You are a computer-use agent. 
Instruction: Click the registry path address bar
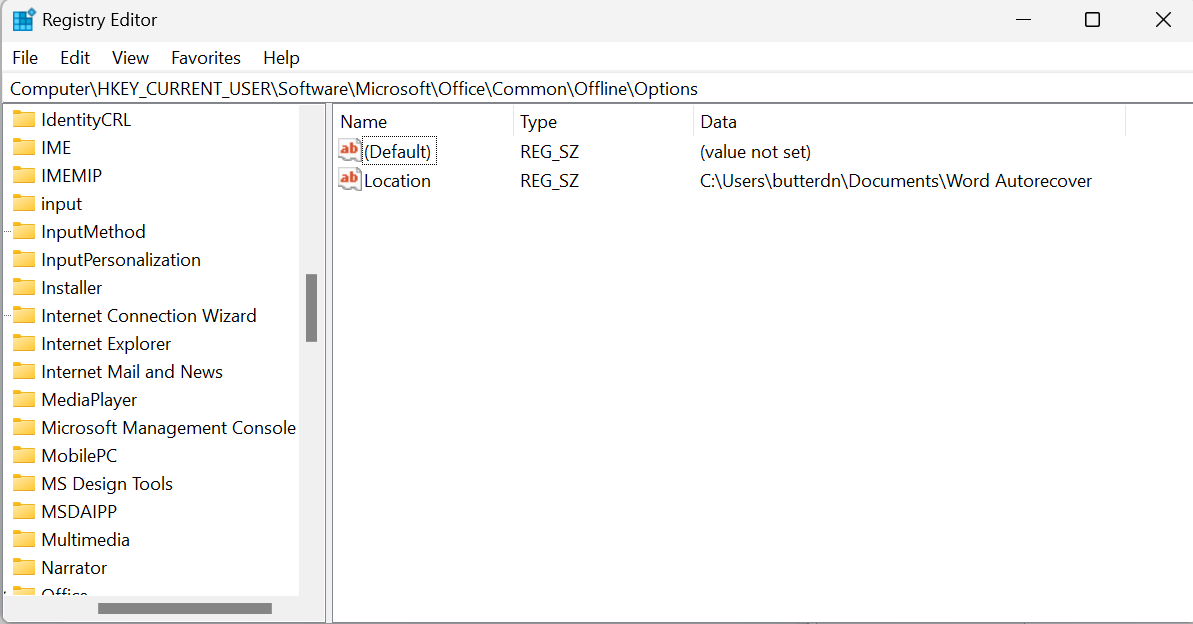pyautogui.click(x=596, y=89)
